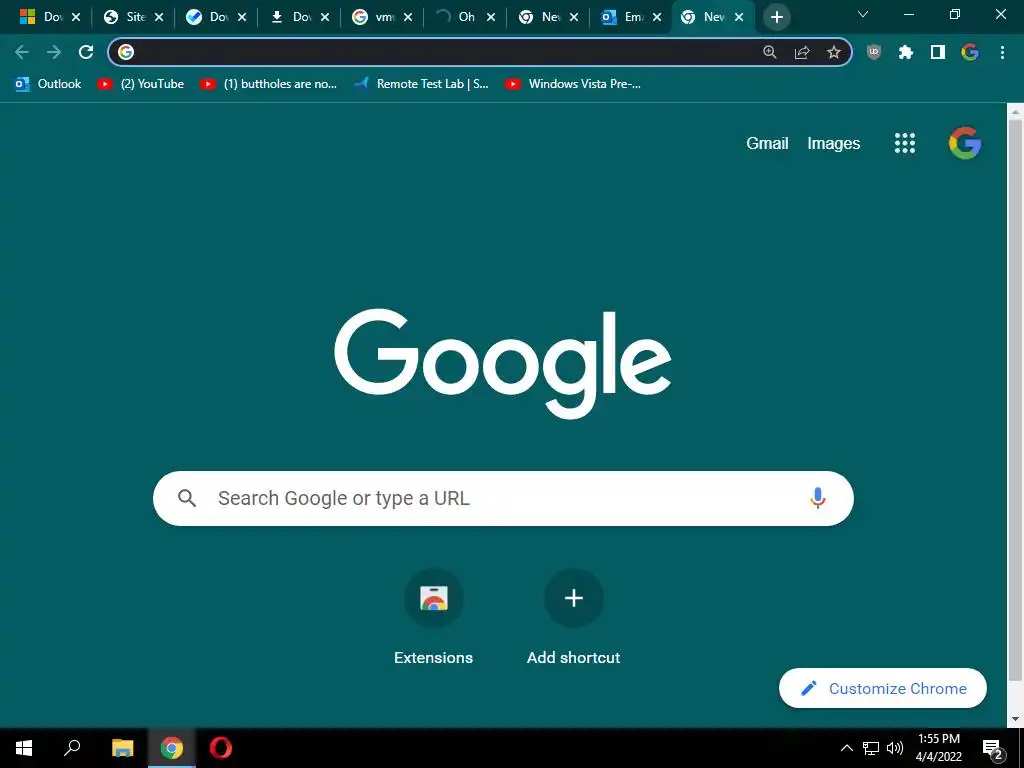The image size is (1024, 768).
Task: Launch Opera from the taskbar
Action: [x=221, y=748]
